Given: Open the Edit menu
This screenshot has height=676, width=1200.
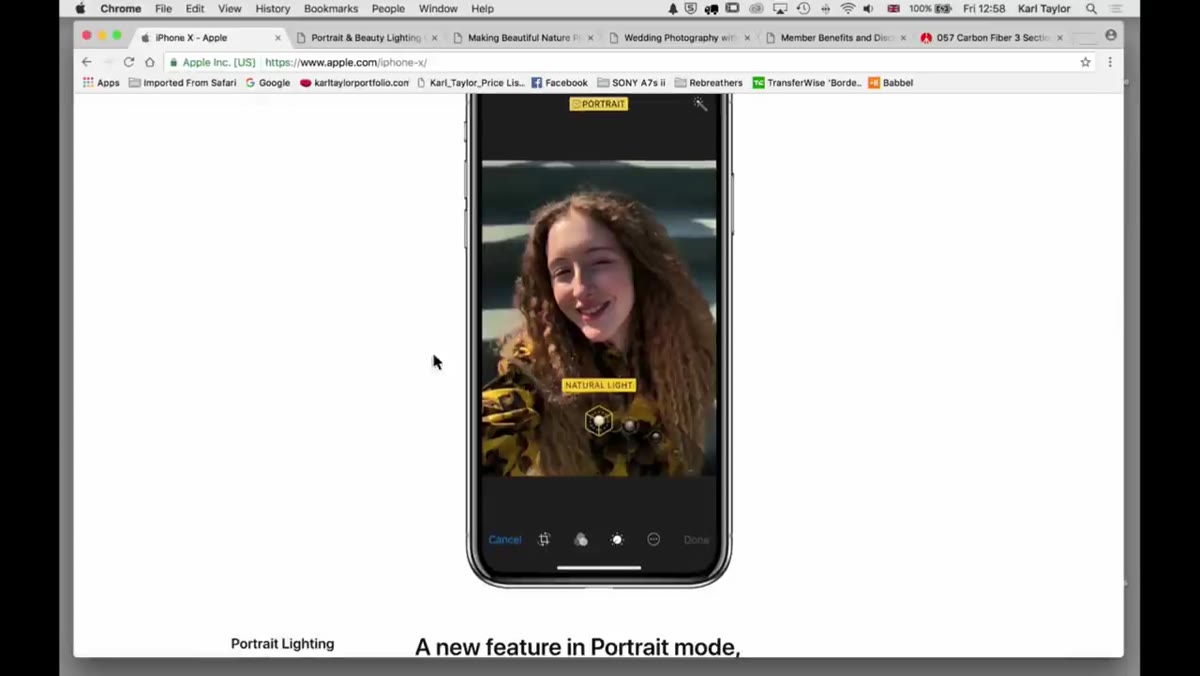Looking at the screenshot, I should pyautogui.click(x=195, y=9).
